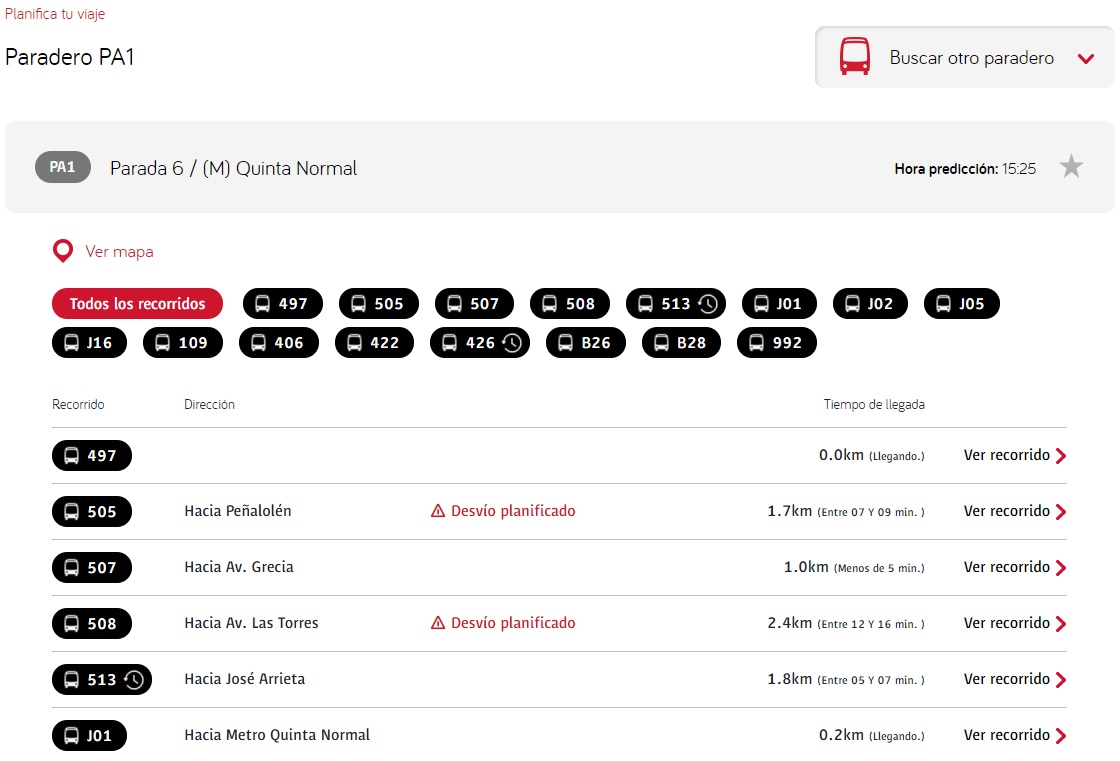This screenshot has width=1120, height=761.
Task: Click the bus icon on the J16 chip
Action: pyautogui.click(x=71, y=342)
